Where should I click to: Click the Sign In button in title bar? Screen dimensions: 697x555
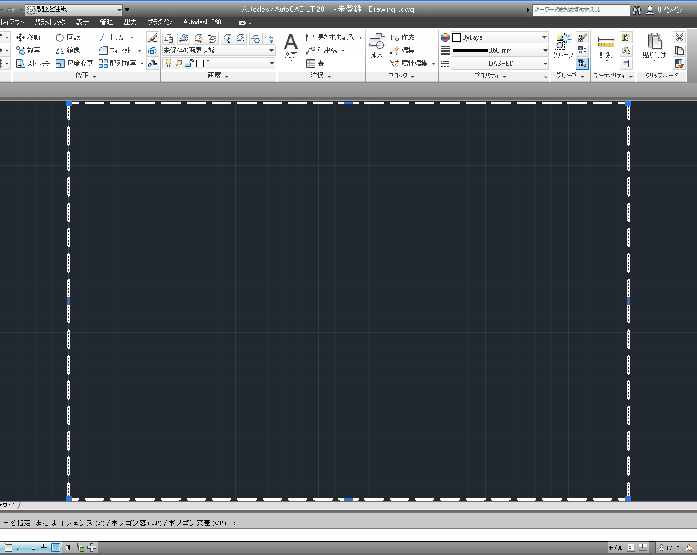pyautogui.click(x=665, y=10)
